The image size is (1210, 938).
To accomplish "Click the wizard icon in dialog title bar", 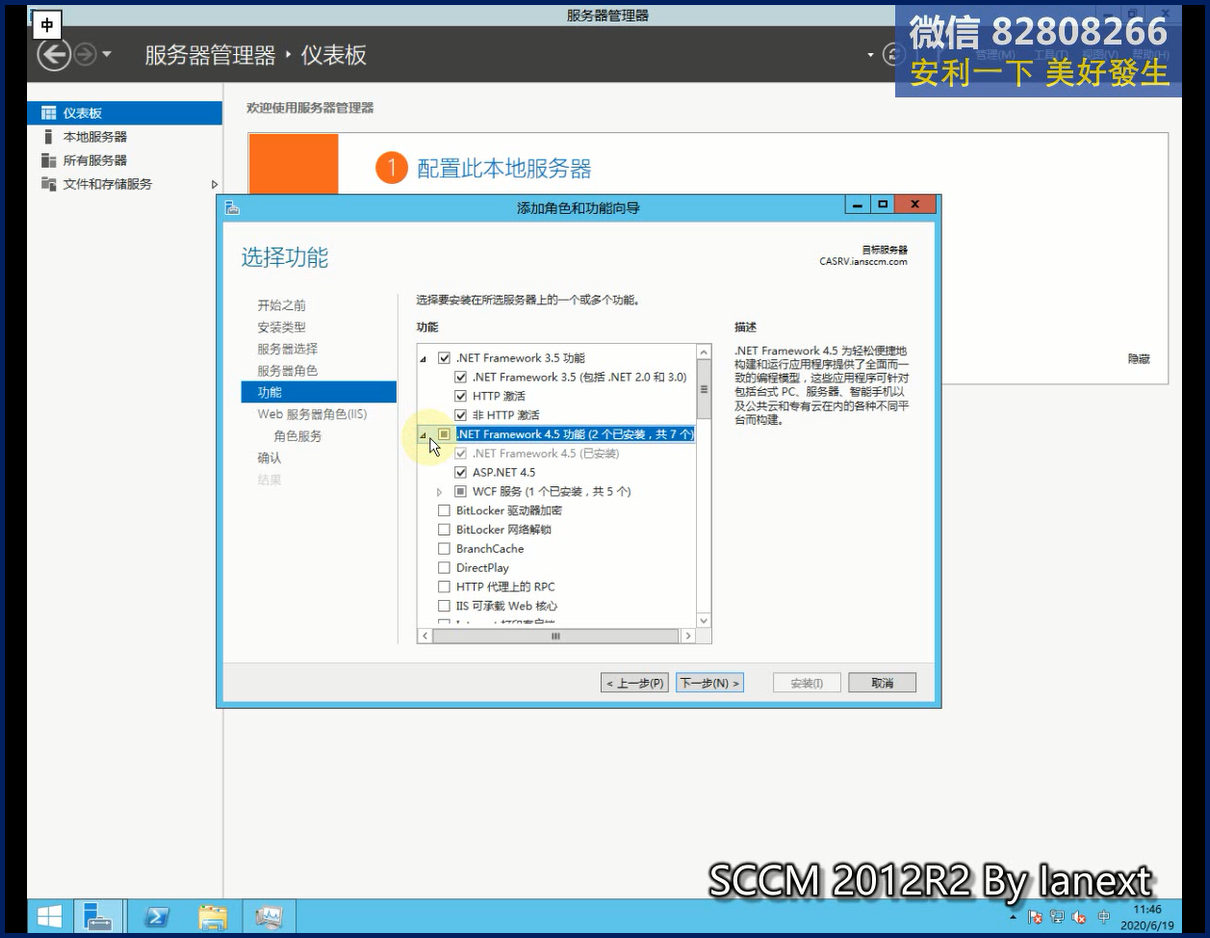I will (x=232, y=207).
